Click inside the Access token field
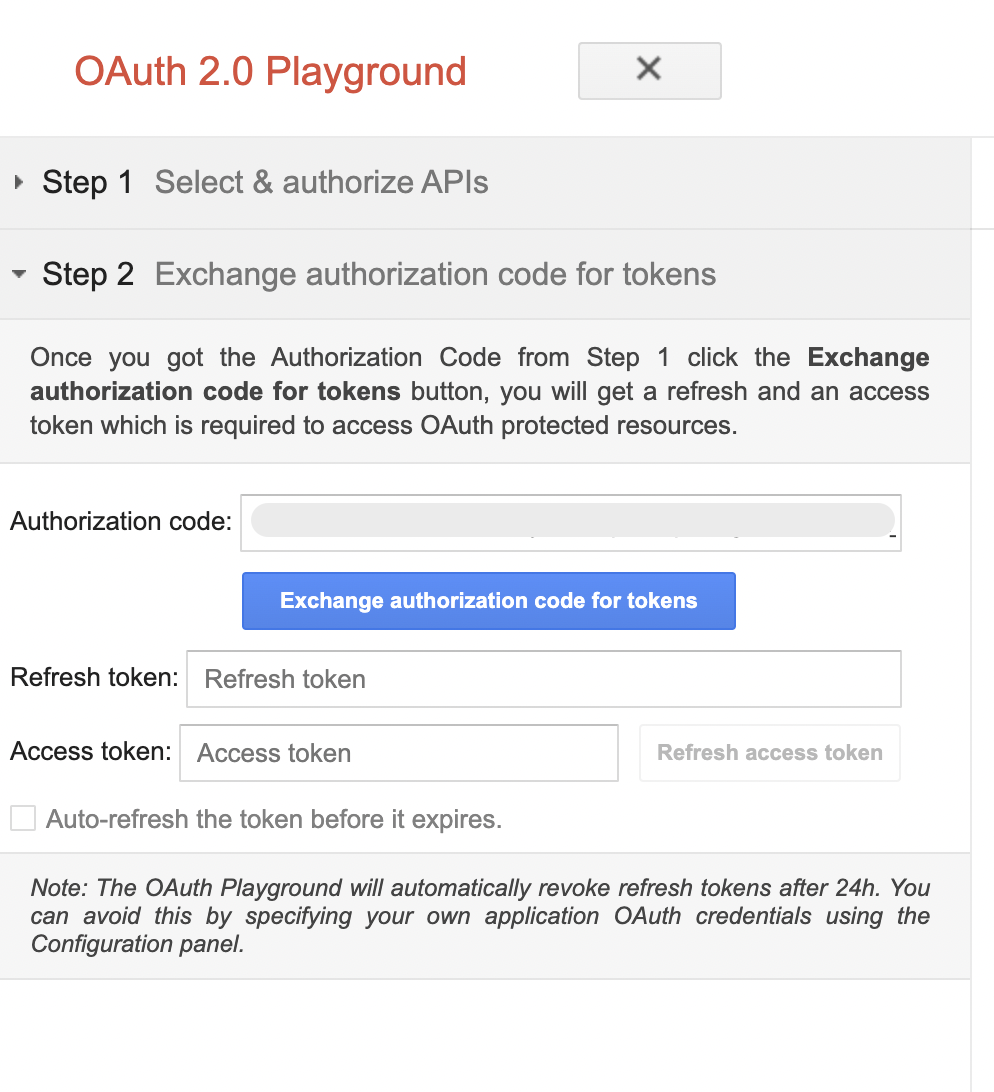This screenshot has height=1092, width=994. 398,752
